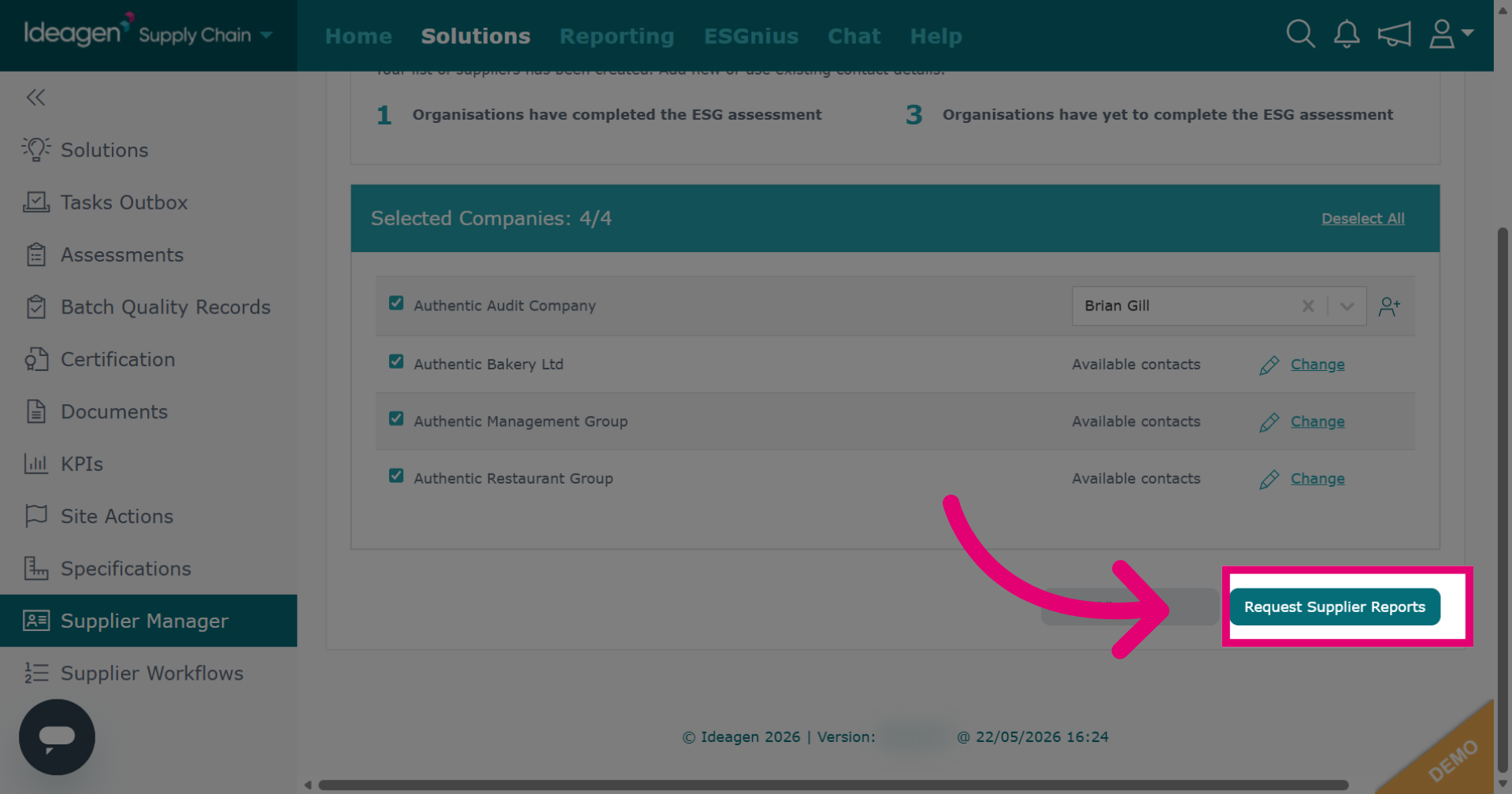This screenshot has width=1512, height=794.
Task: Click the Solutions lightbulb icon in sidebar
Action: coord(35,150)
